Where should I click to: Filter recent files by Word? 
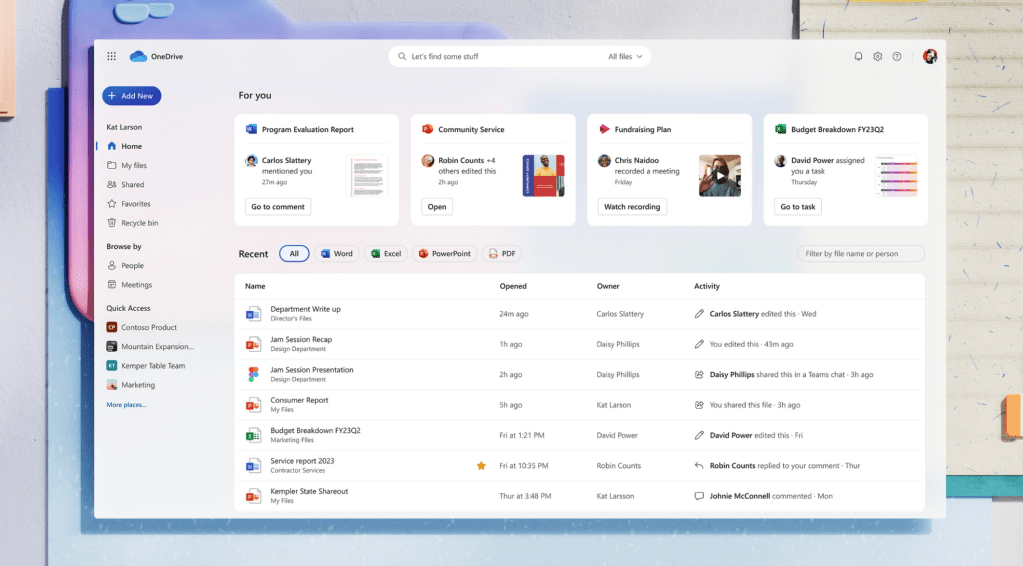(x=336, y=254)
